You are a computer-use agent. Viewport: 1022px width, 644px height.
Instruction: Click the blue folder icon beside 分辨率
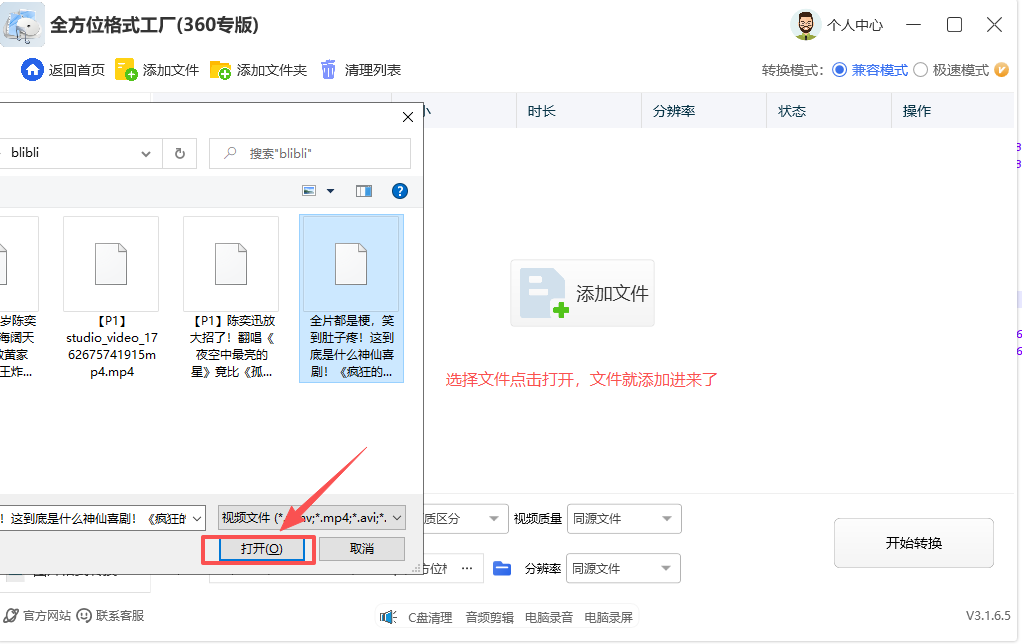click(x=502, y=568)
